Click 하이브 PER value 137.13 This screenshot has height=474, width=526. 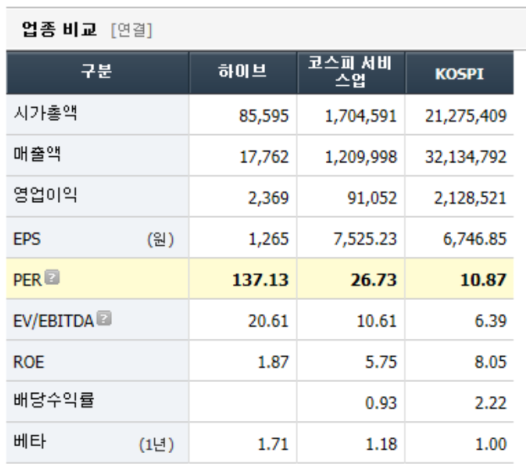[x=260, y=280]
